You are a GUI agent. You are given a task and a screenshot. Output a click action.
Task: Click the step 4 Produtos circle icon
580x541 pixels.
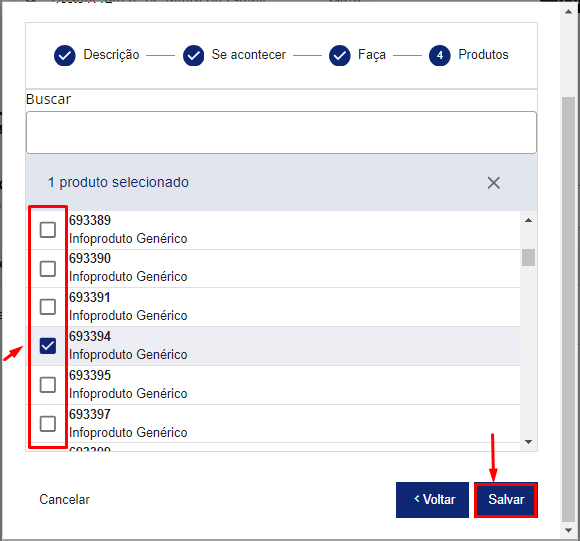point(440,55)
